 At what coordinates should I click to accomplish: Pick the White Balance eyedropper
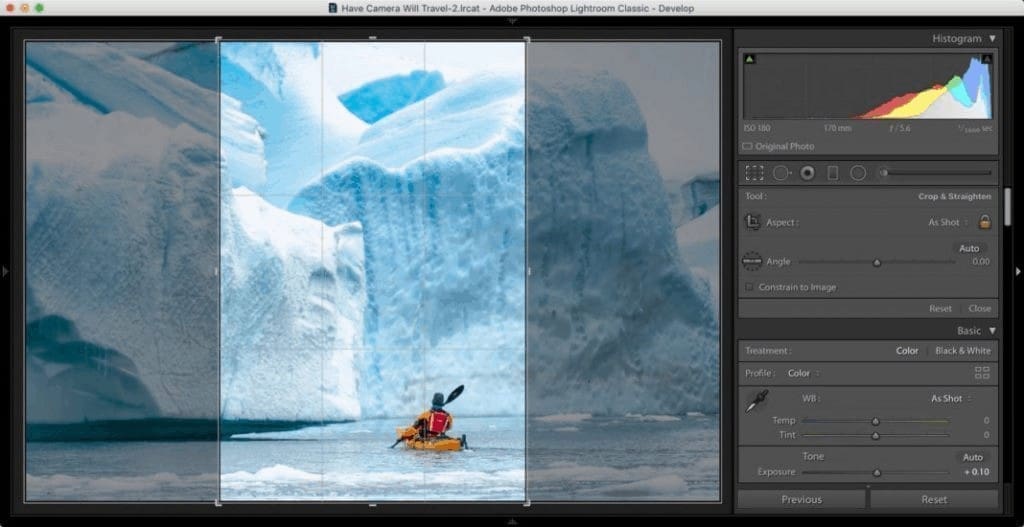756,402
